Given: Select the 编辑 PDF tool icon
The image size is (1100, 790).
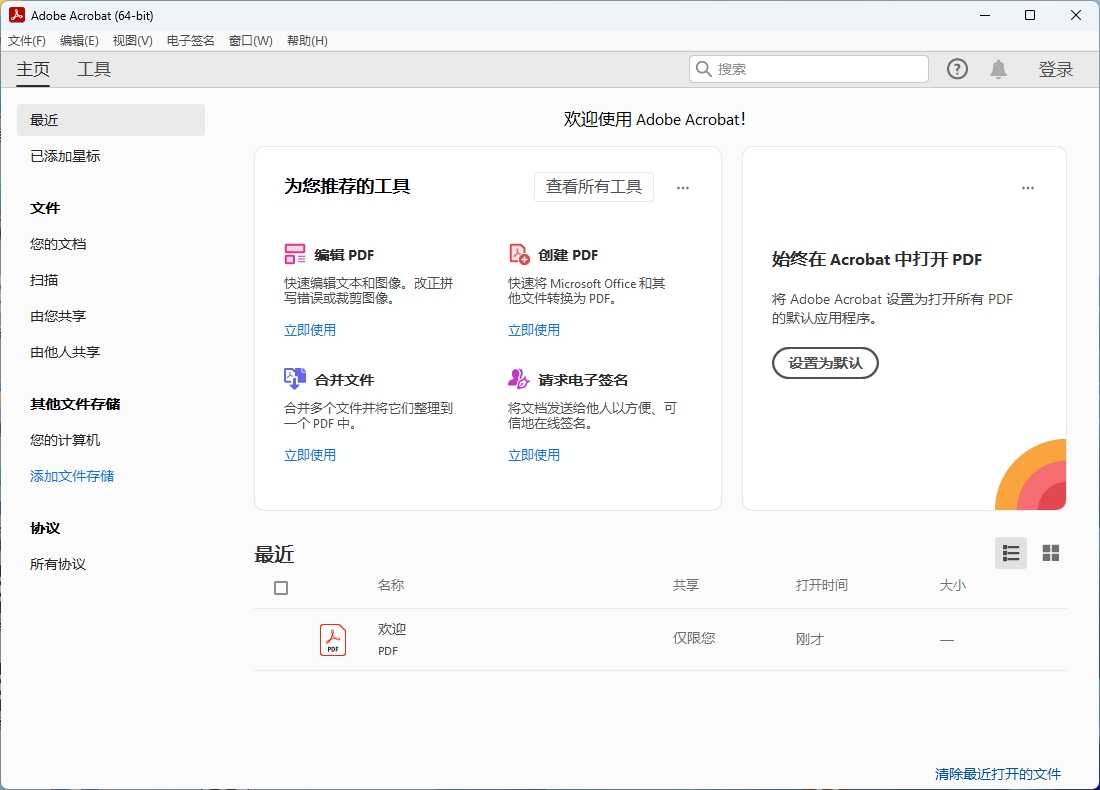Looking at the screenshot, I should 294,254.
